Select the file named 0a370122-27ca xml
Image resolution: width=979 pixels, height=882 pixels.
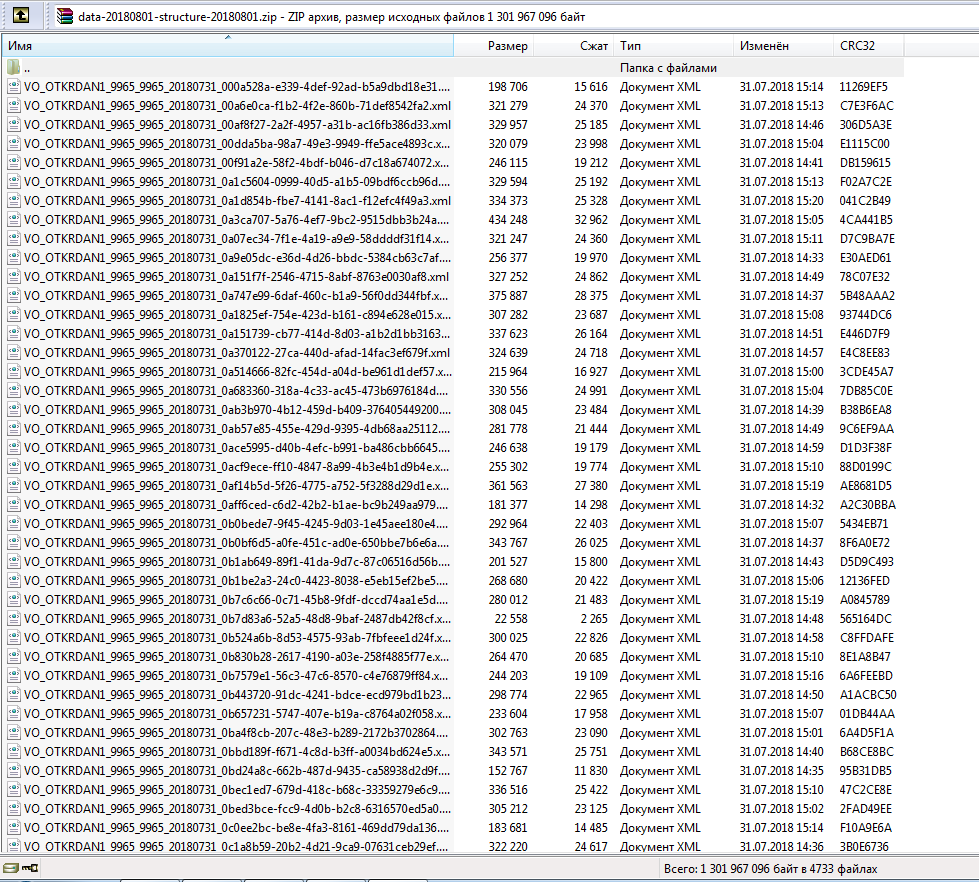point(237,353)
